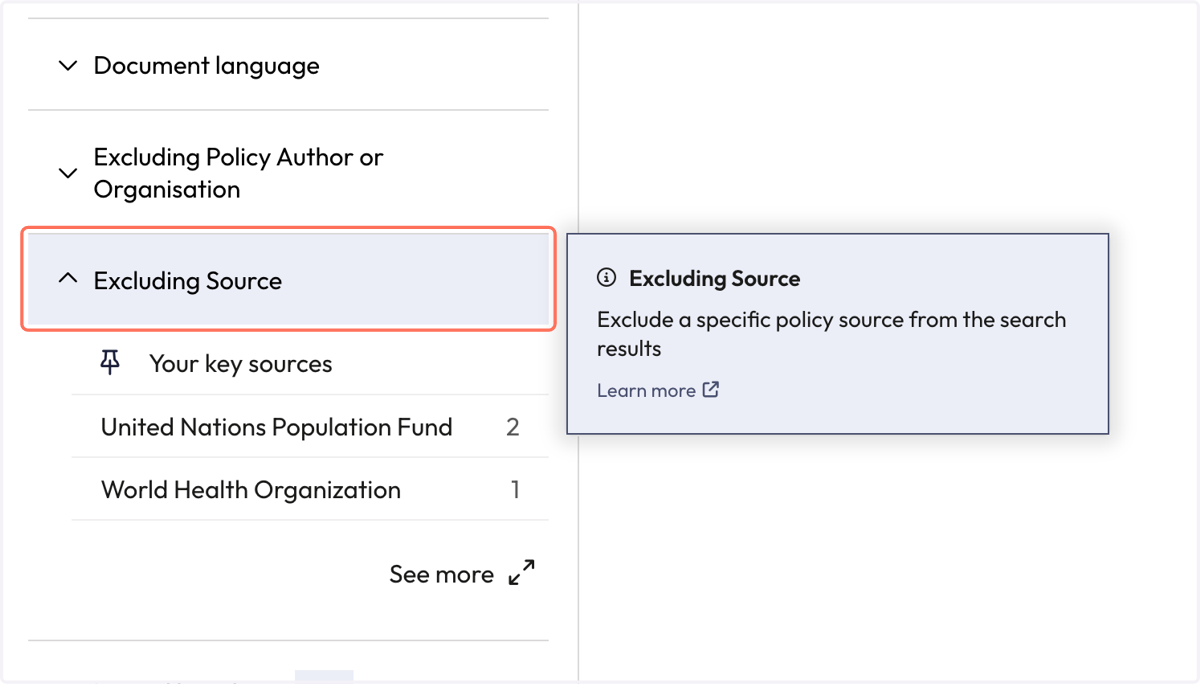Click the count 1 beside World Health Organization
This screenshot has height=684, width=1200.
515,490
